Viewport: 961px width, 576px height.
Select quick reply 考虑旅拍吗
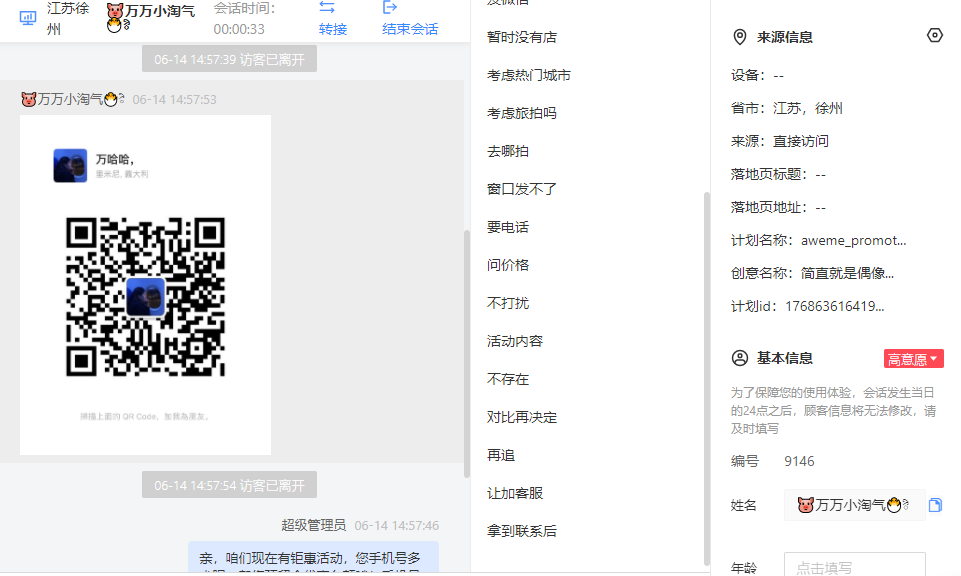tap(522, 113)
